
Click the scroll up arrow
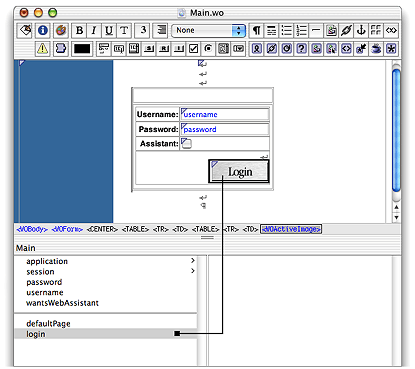pyautogui.click(x=396, y=208)
